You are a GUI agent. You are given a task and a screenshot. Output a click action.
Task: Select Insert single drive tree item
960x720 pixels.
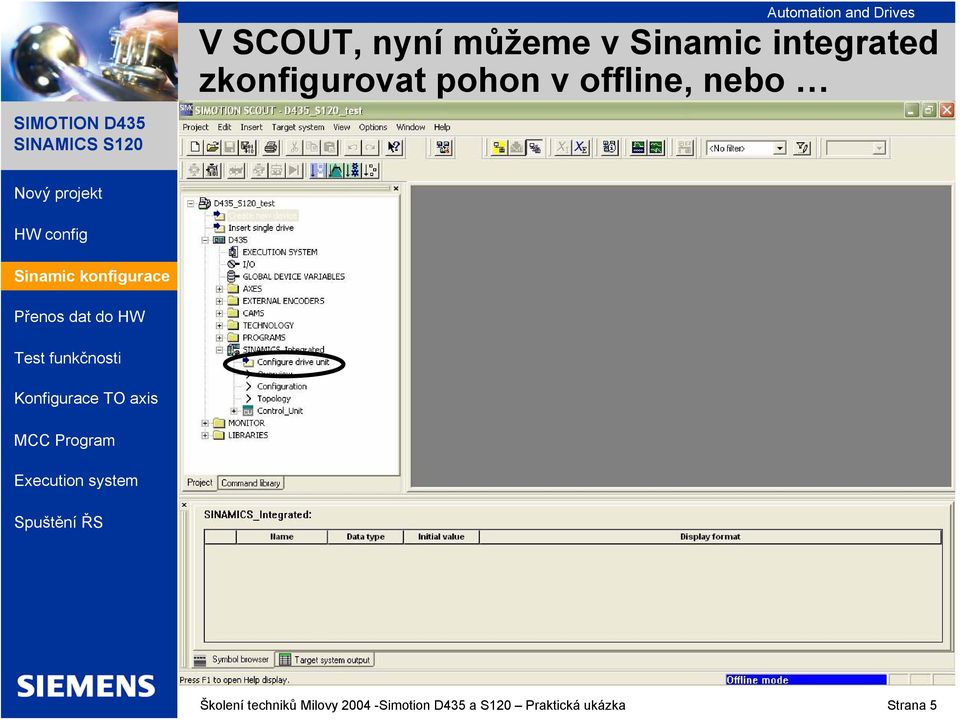tap(261, 228)
